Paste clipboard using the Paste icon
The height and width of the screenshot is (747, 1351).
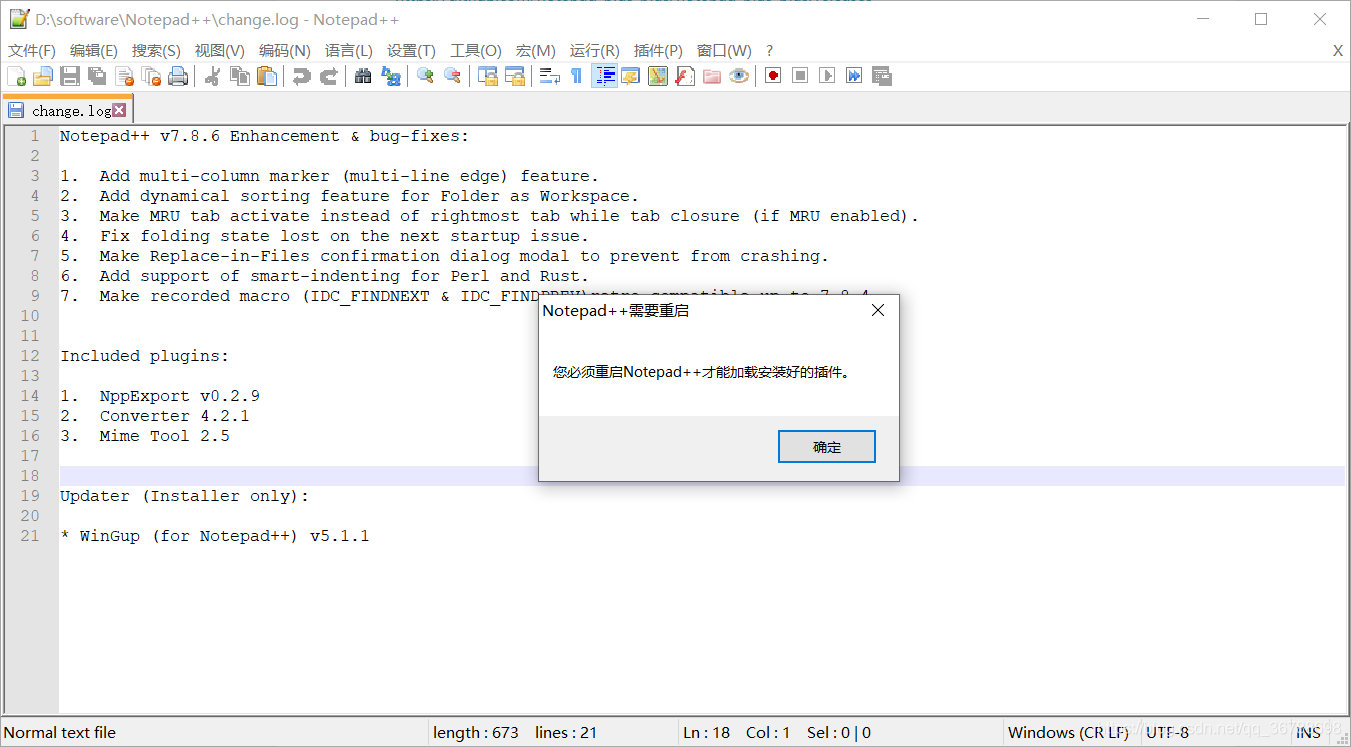point(266,76)
